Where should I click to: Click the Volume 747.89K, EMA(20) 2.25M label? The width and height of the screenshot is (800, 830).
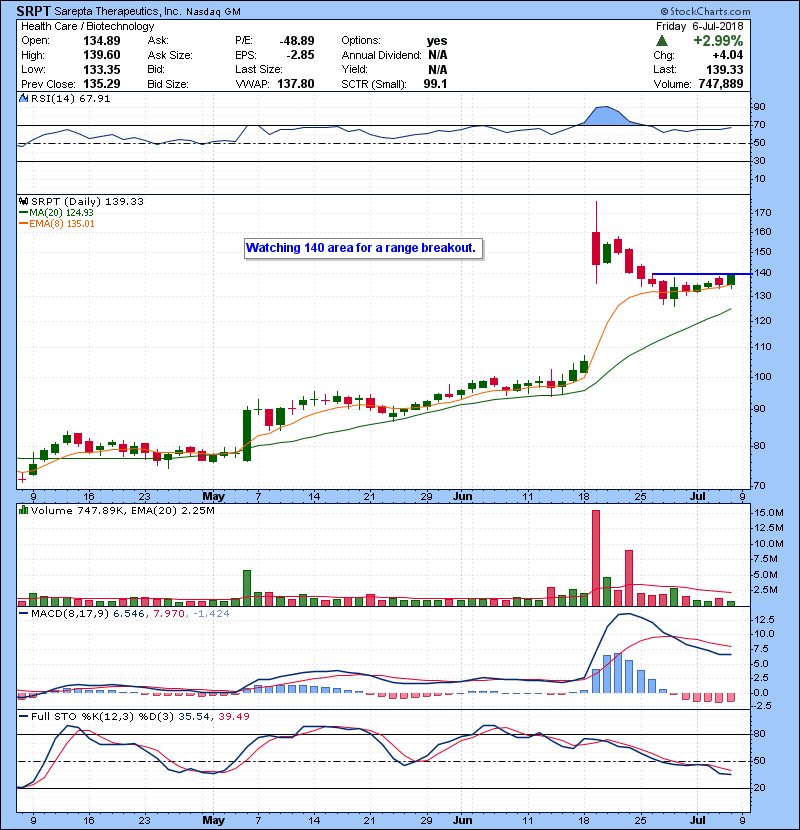[x=122, y=510]
